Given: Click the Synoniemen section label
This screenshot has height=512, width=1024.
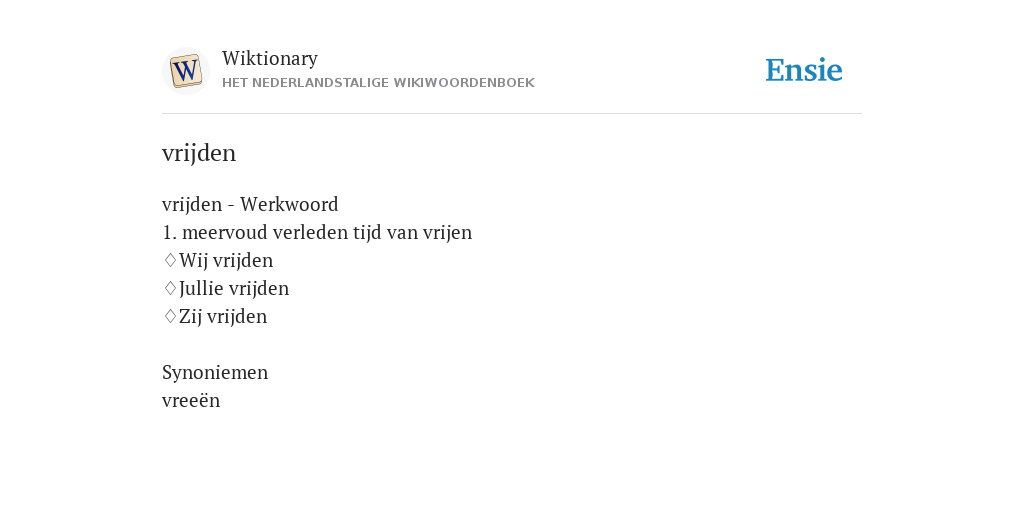Looking at the screenshot, I should 215,372.
